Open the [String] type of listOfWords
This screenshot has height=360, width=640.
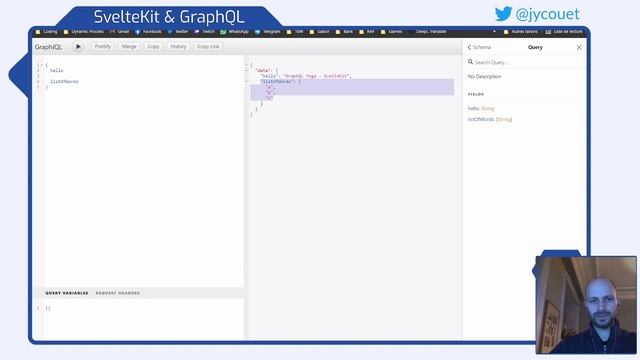click(504, 119)
